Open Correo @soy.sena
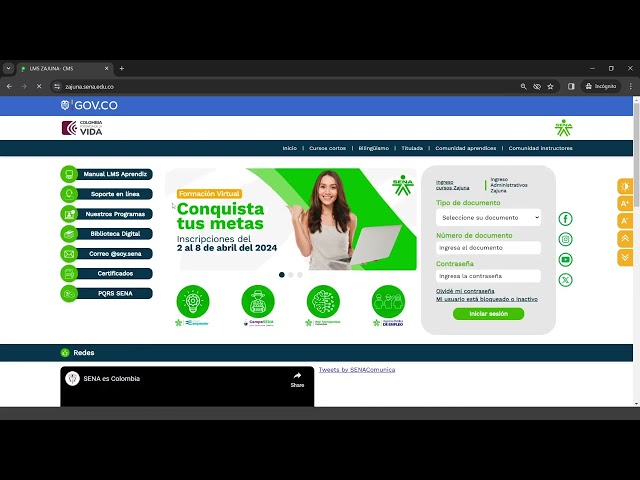This screenshot has width=640, height=480. point(107,253)
